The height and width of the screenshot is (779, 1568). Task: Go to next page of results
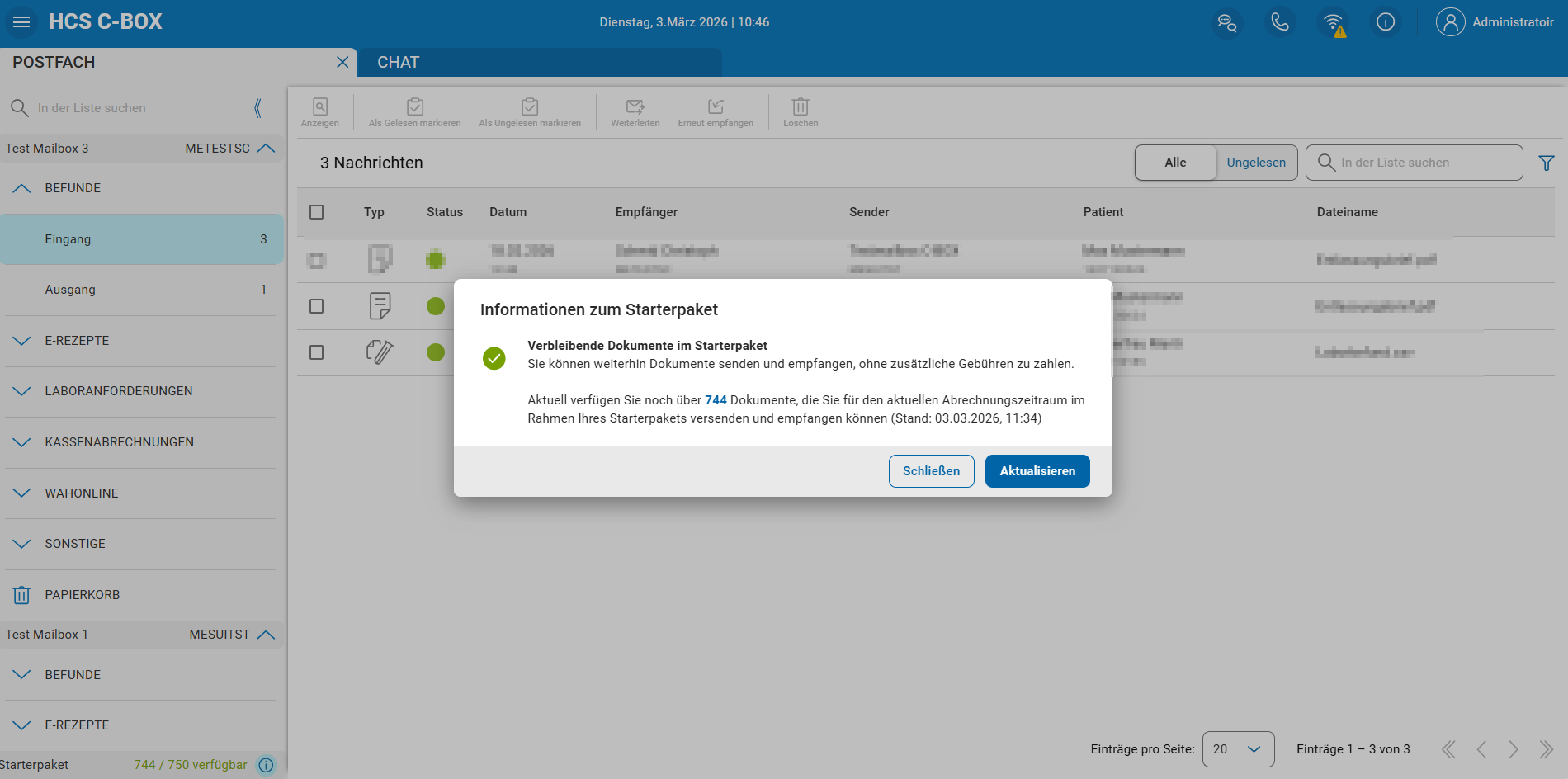pyautogui.click(x=1514, y=749)
